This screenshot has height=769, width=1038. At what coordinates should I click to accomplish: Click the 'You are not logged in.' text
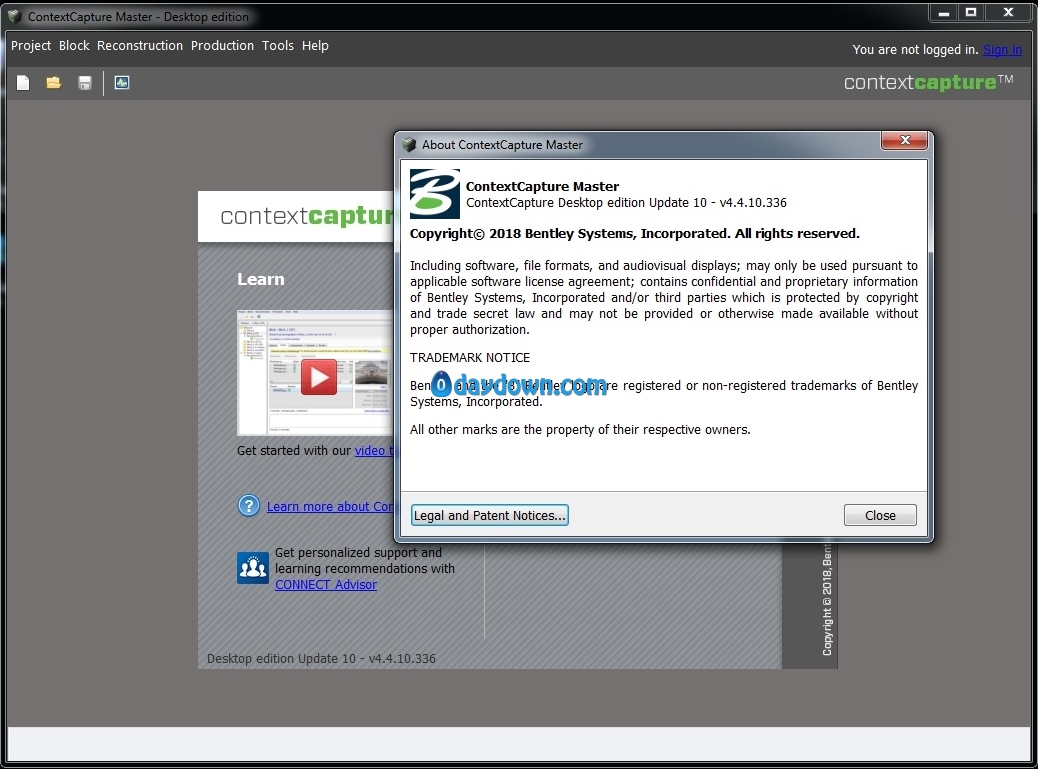[x=916, y=50]
